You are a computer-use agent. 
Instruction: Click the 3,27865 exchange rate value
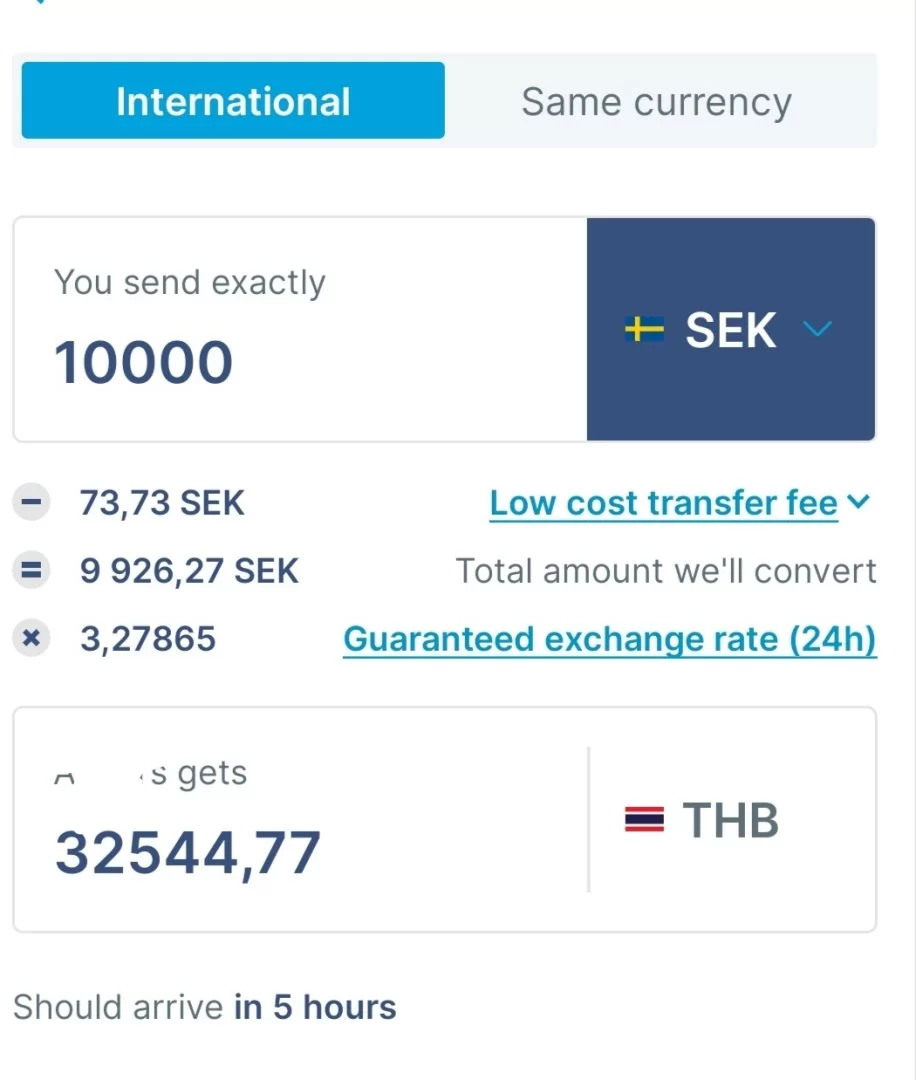pyautogui.click(x=148, y=639)
